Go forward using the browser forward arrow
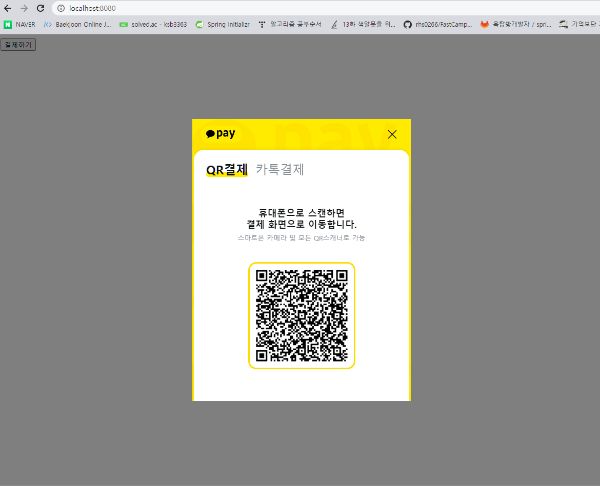 [24, 8]
